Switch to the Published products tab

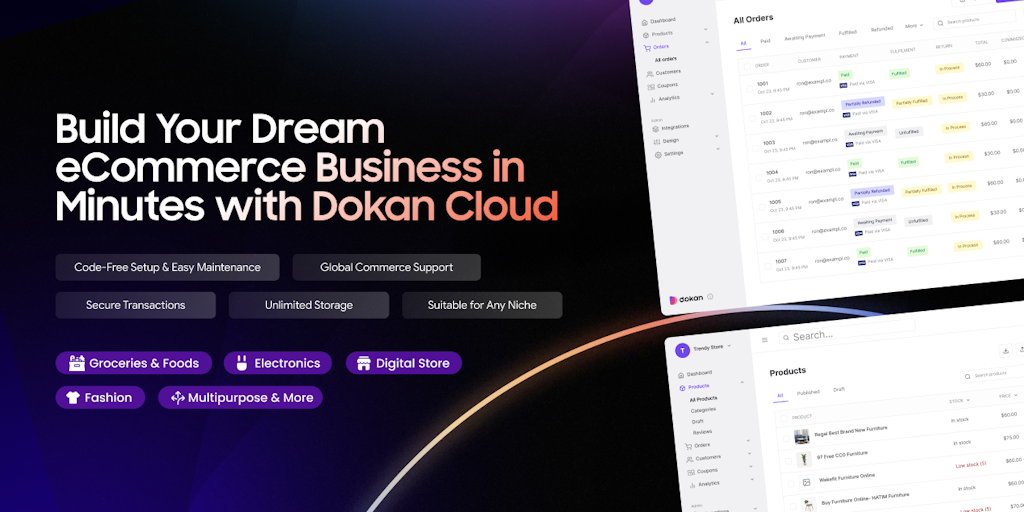pos(808,392)
